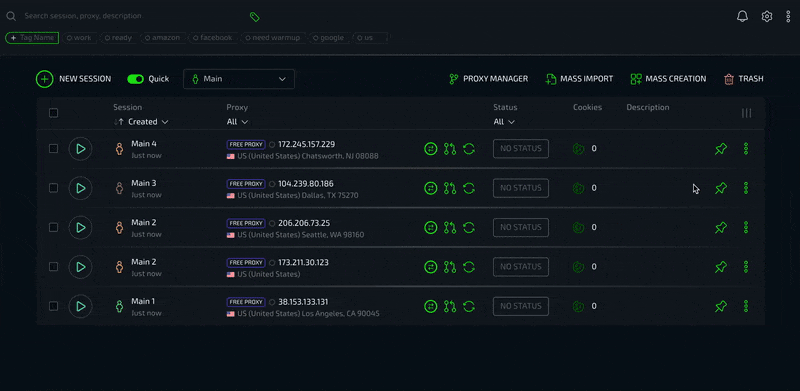Open the PROXY MANAGER
Screen dimensions: 800x391
tap(488, 79)
